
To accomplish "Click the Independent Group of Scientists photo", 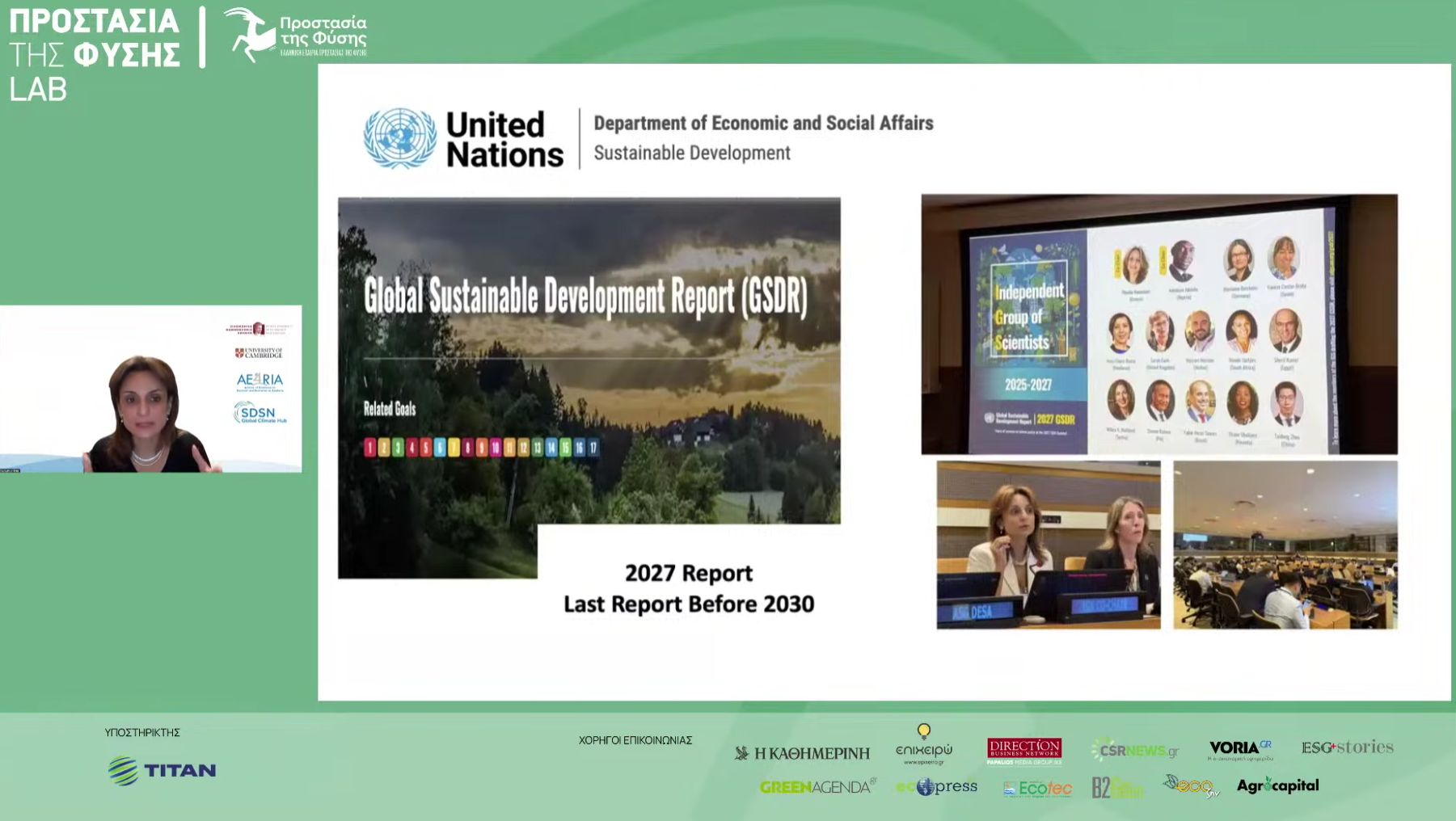I will tap(1158, 324).
